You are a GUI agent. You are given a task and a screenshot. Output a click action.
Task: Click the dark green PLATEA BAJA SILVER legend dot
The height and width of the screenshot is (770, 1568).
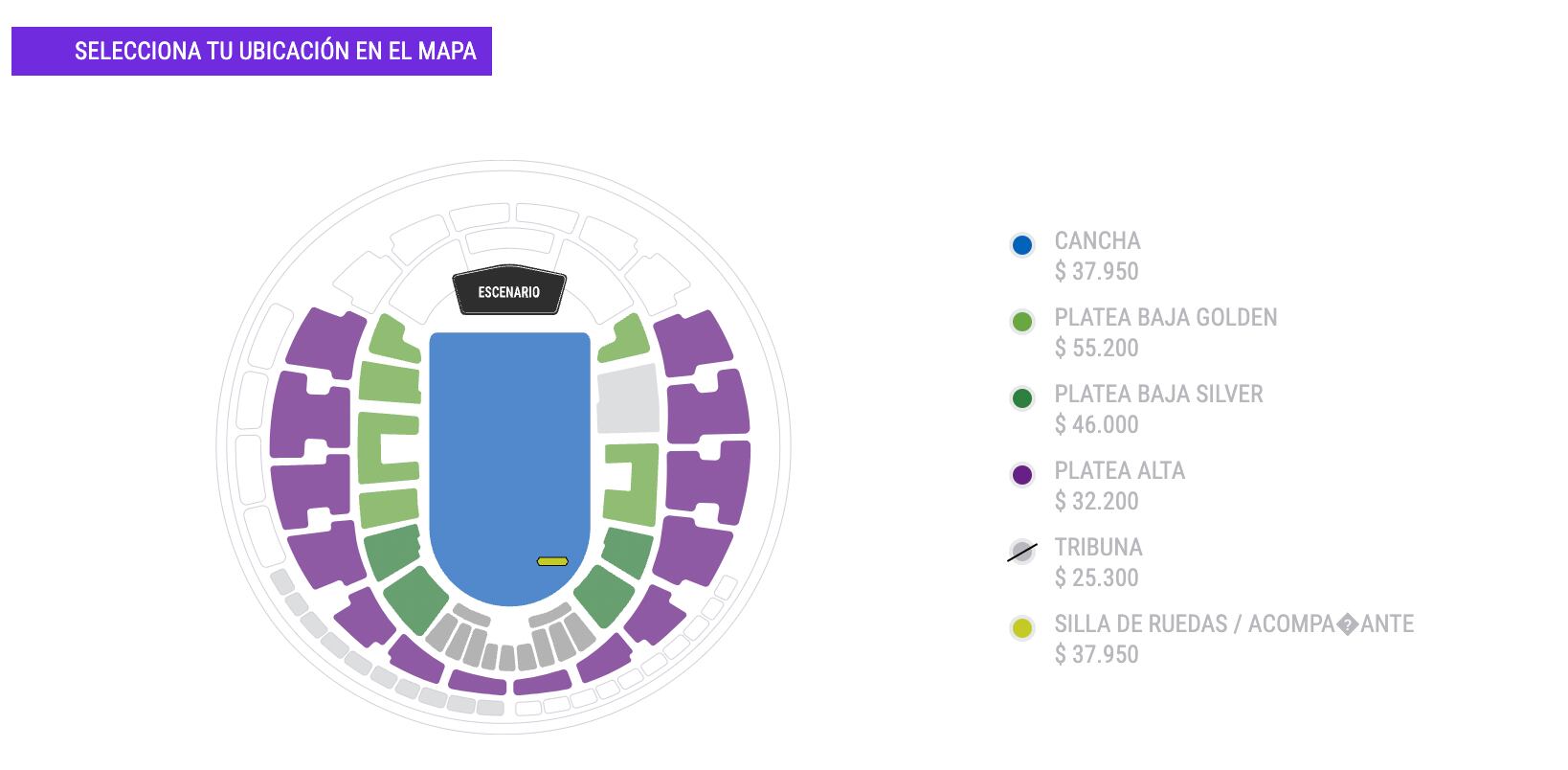(1023, 398)
